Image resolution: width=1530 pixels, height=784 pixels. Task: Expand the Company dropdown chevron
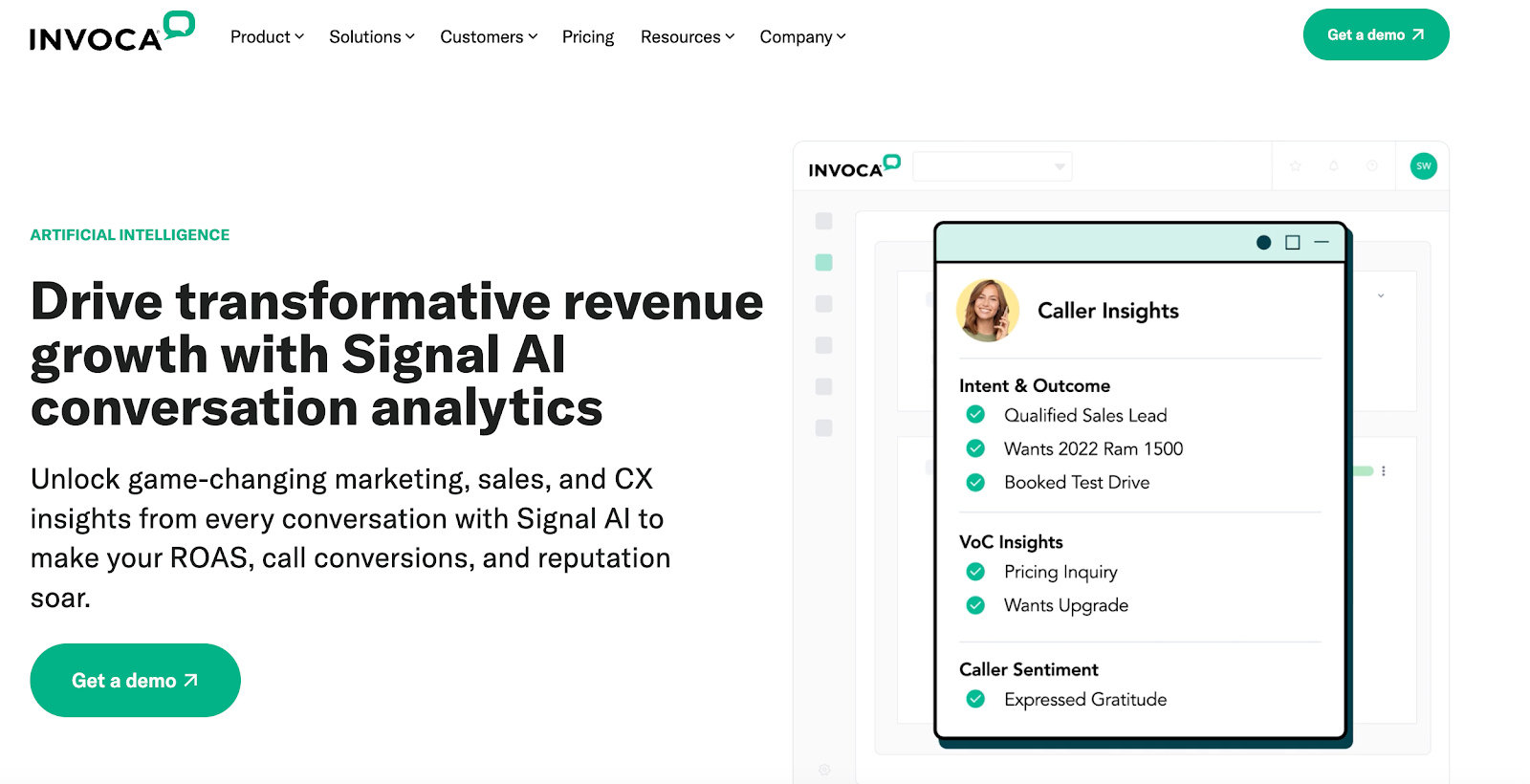(841, 36)
